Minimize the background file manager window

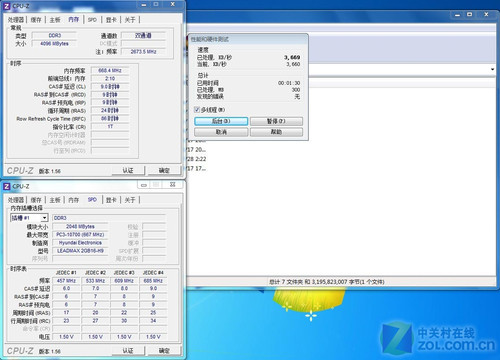point(457,15)
